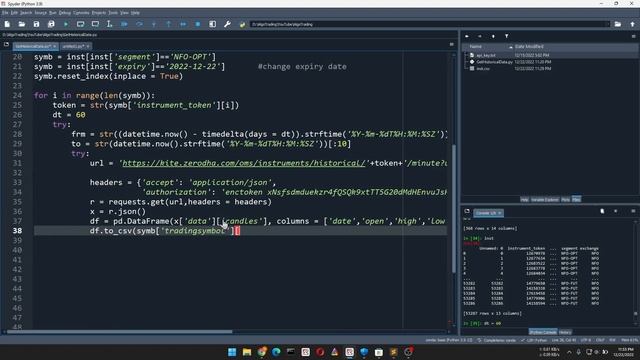The height and width of the screenshot is (360, 640).
Task: Browse editor tabs icon
Action: pos(6,44)
